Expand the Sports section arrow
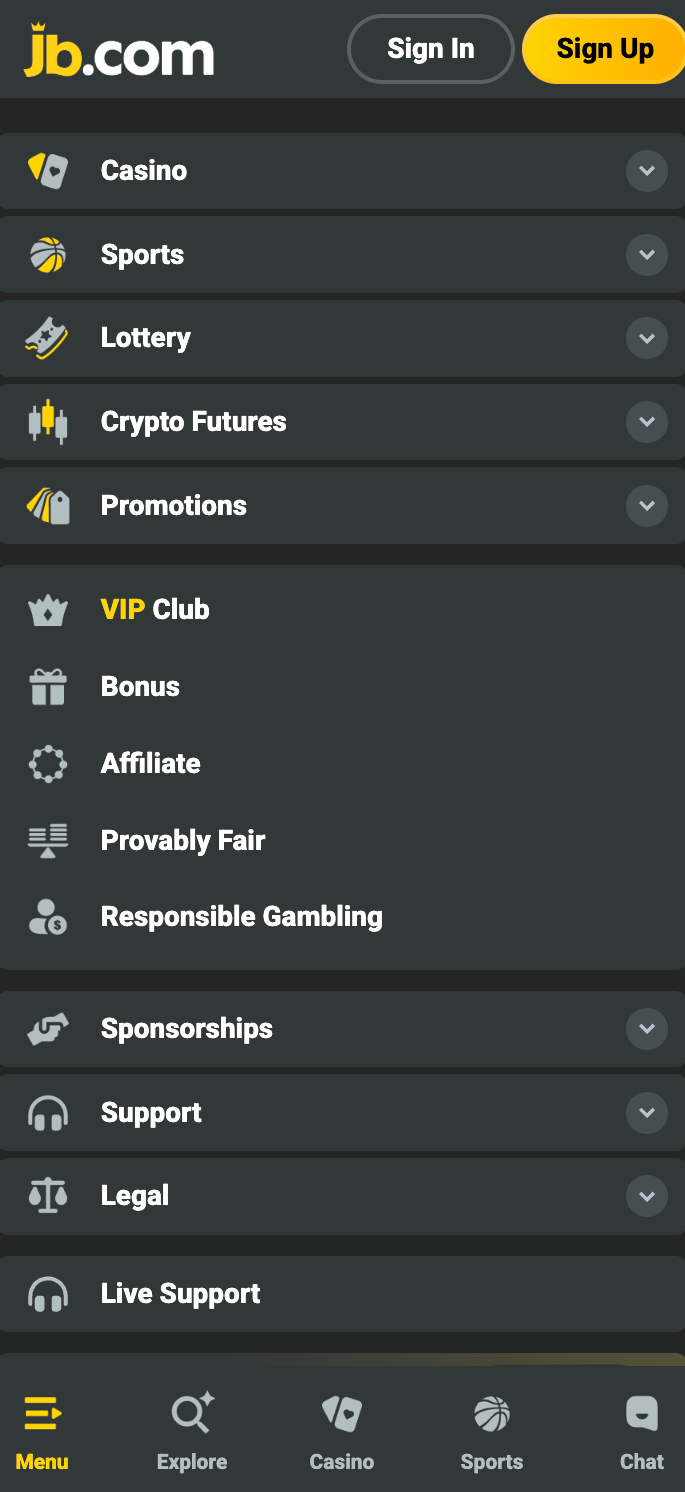 pos(646,255)
